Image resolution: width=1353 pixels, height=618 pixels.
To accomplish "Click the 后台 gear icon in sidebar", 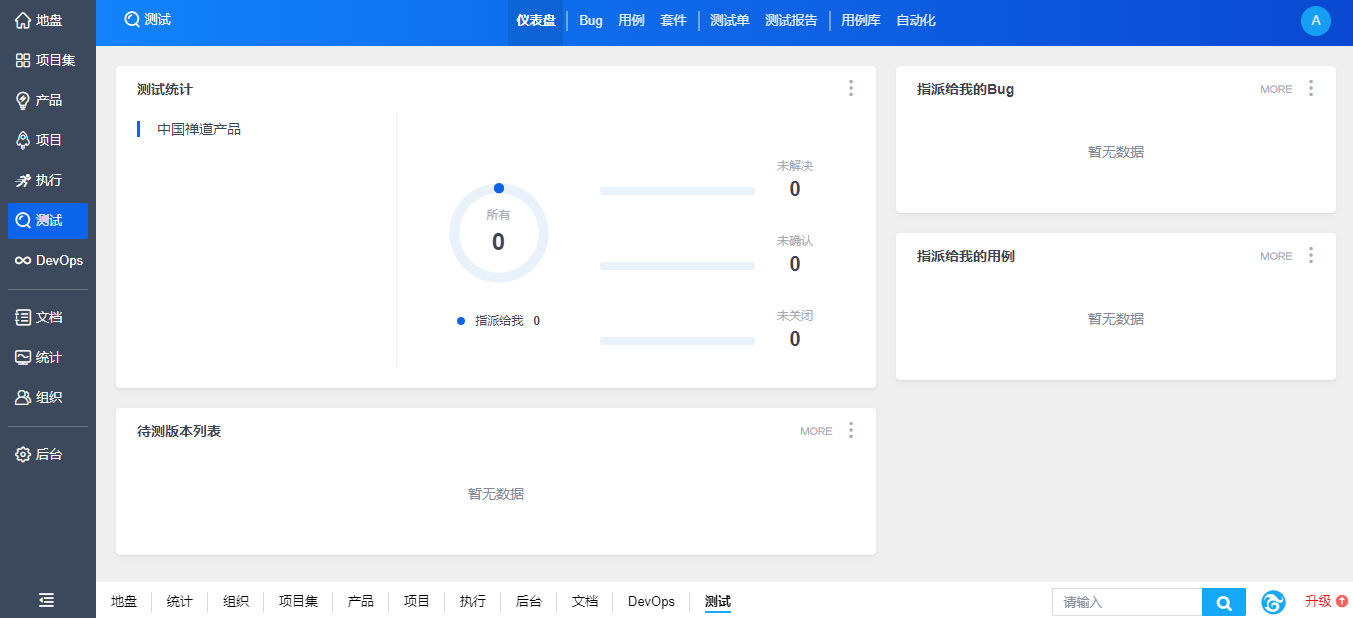I will tap(23, 455).
